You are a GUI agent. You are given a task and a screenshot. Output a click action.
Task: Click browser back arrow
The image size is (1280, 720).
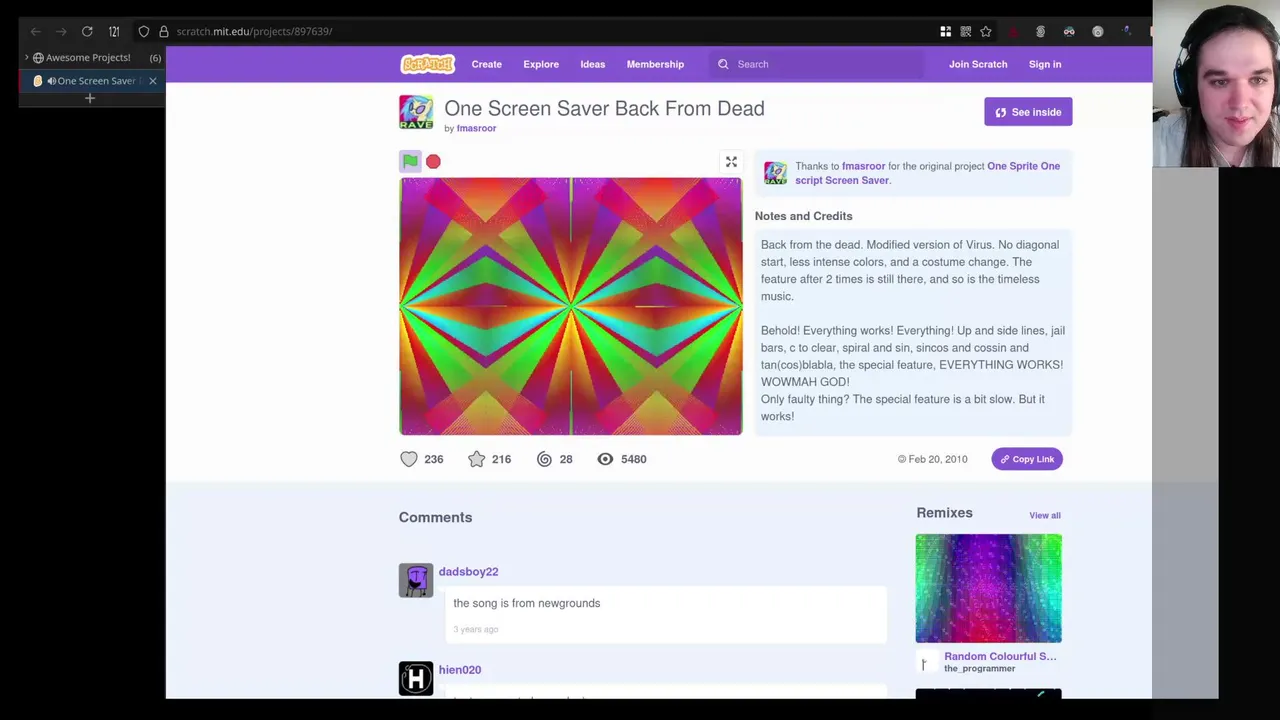(35, 31)
